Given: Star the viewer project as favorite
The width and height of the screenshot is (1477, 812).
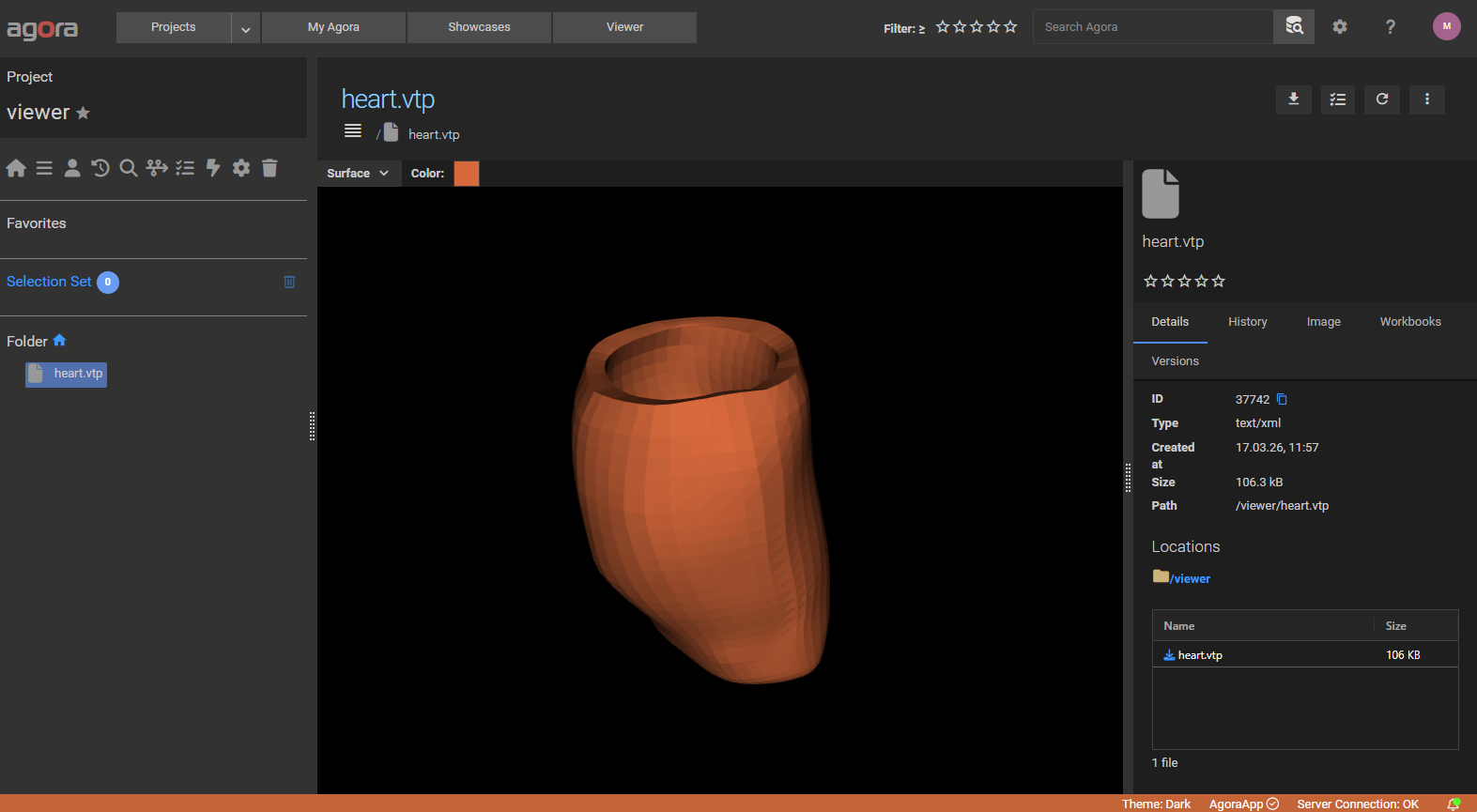Looking at the screenshot, I should pos(84,114).
